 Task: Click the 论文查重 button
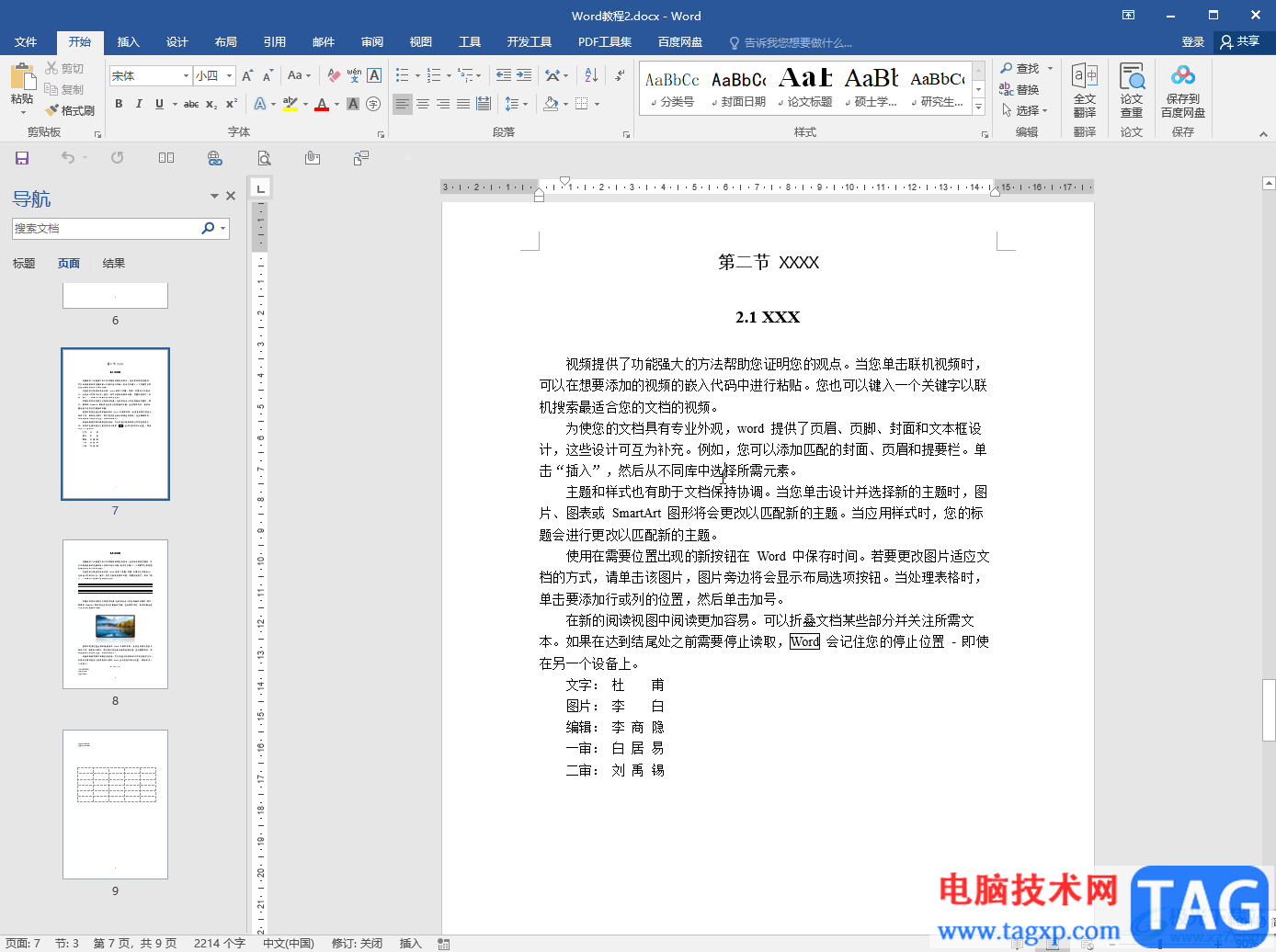coord(1132,90)
